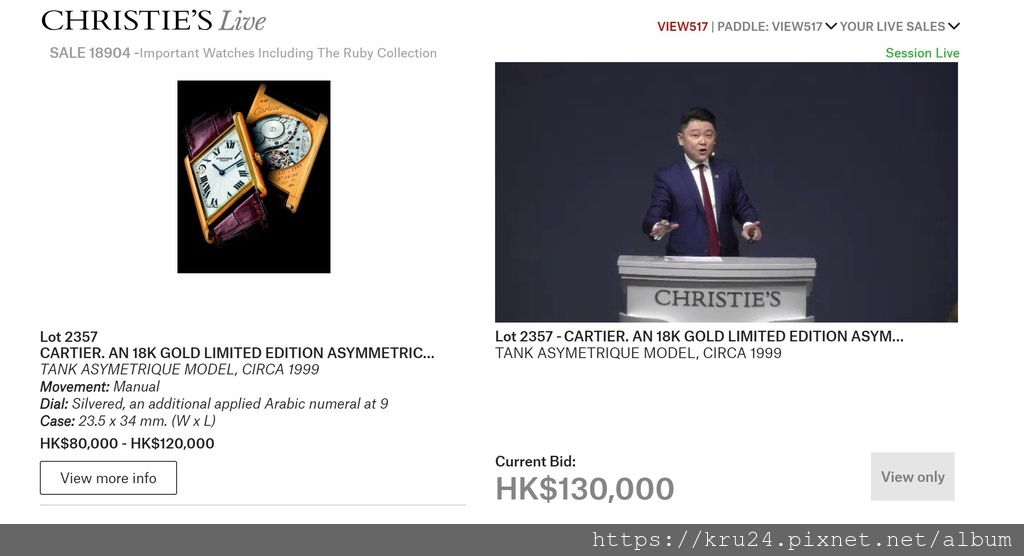Click the View more info button
1024x556 pixels.
tap(108, 478)
